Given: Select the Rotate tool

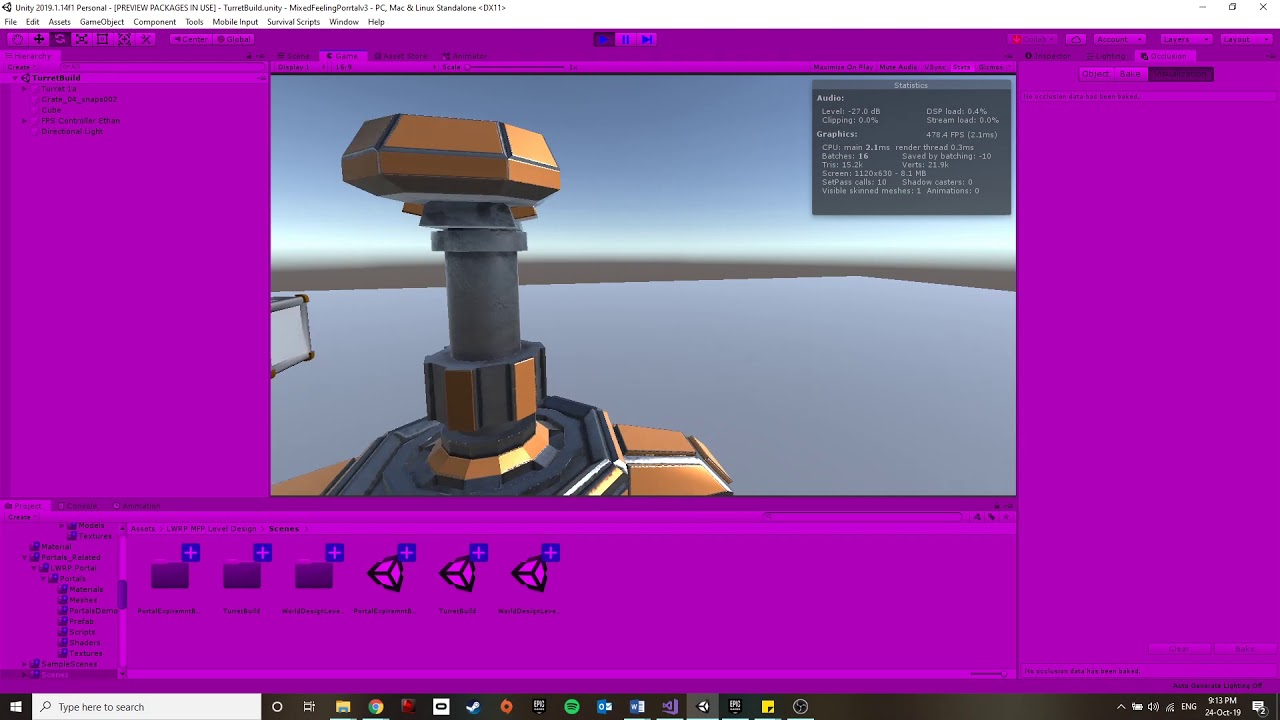Looking at the screenshot, I should [x=60, y=39].
